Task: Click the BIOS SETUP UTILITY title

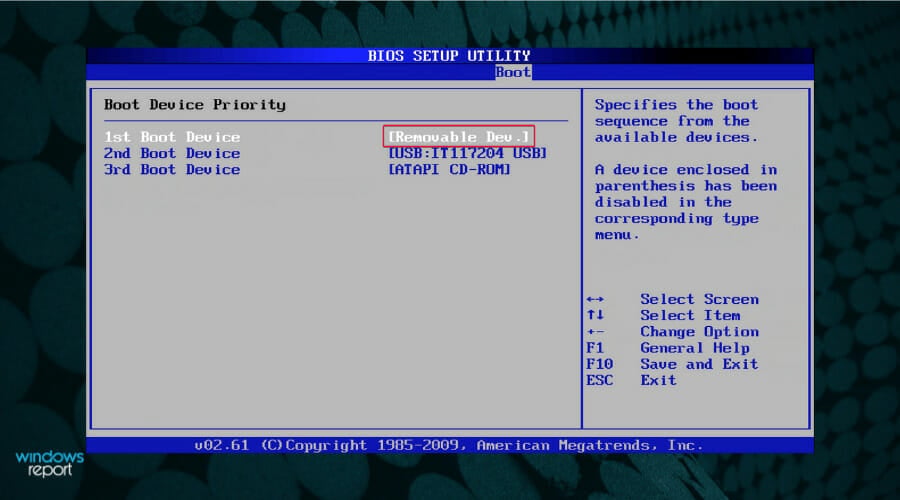Action: tap(449, 56)
